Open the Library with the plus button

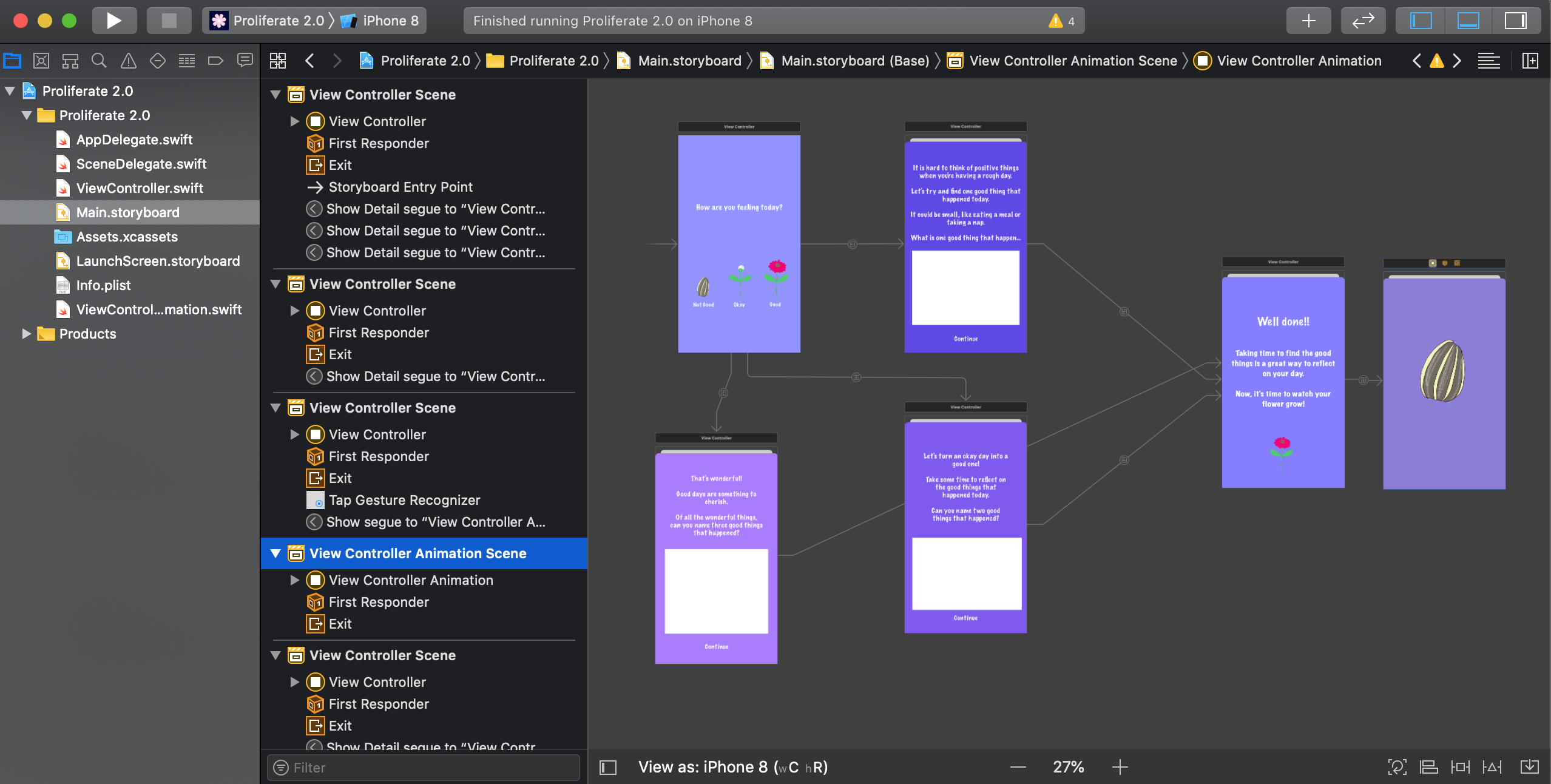tap(1308, 21)
